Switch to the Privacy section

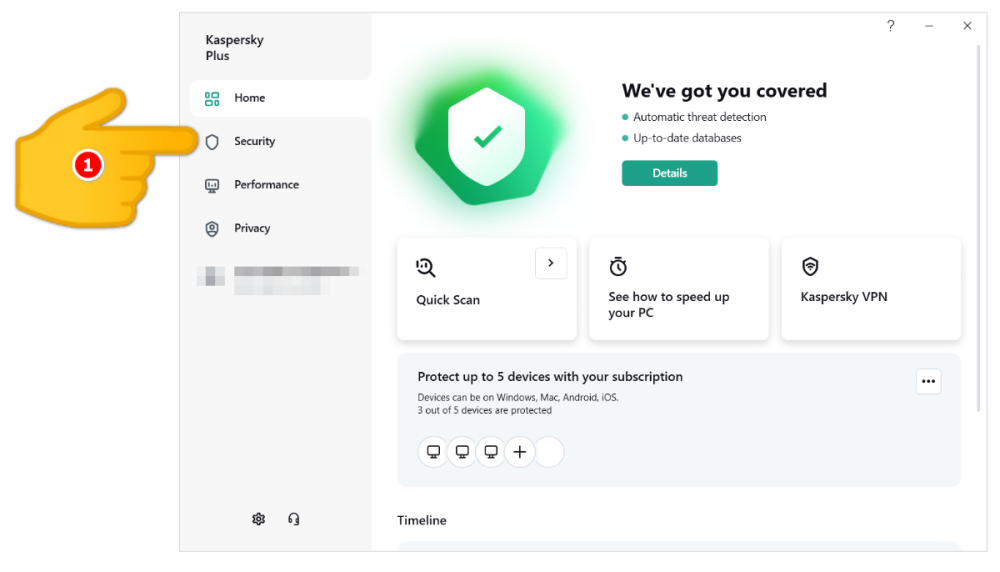252,228
